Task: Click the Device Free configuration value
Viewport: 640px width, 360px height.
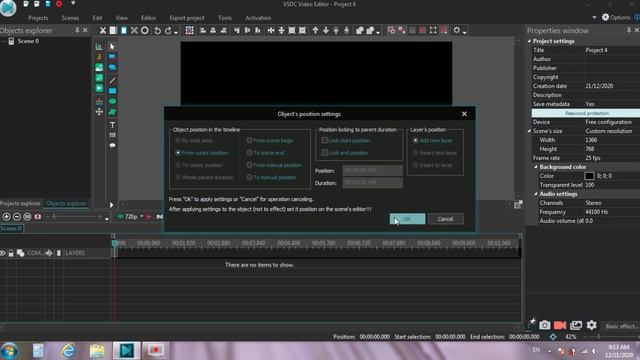Action: pos(608,122)
